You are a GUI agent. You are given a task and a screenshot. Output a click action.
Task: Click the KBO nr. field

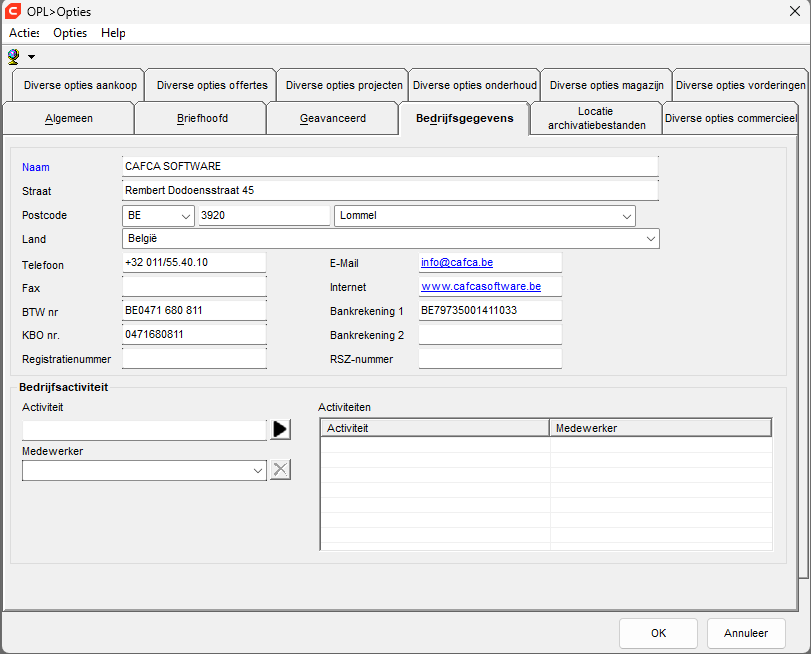tap(194, 334)
